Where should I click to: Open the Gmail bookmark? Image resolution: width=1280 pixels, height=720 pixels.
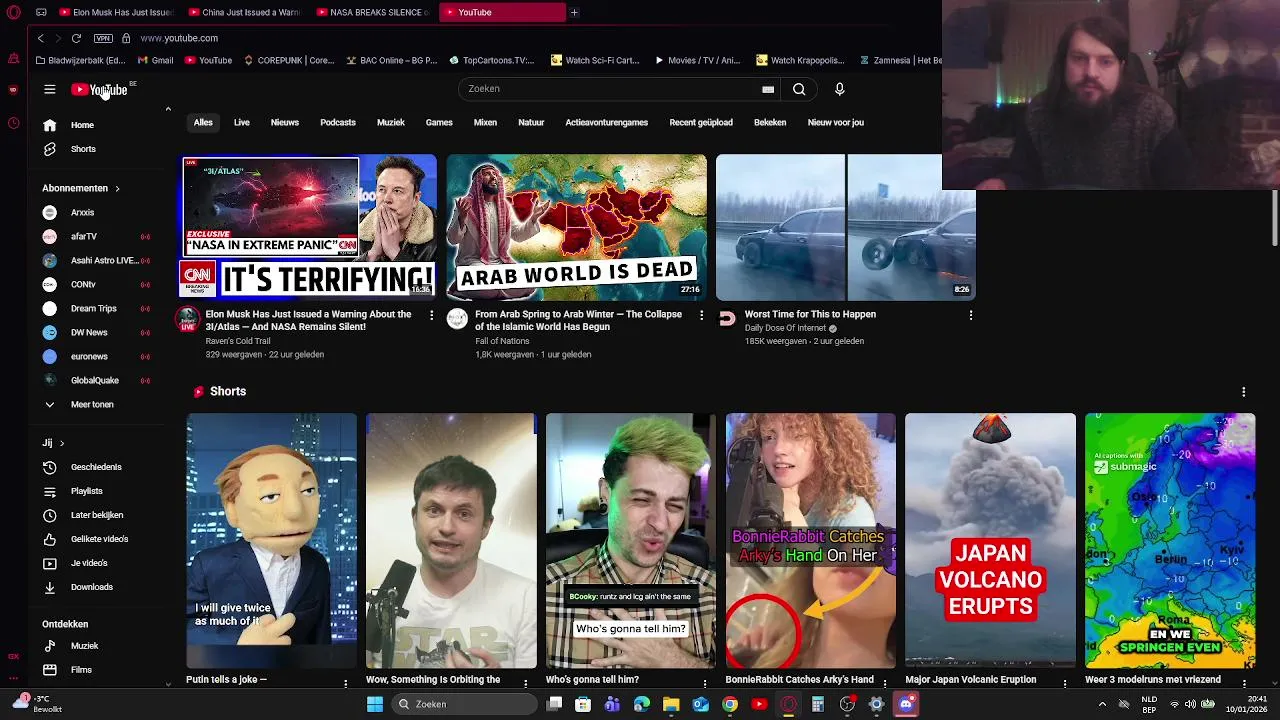155,60
